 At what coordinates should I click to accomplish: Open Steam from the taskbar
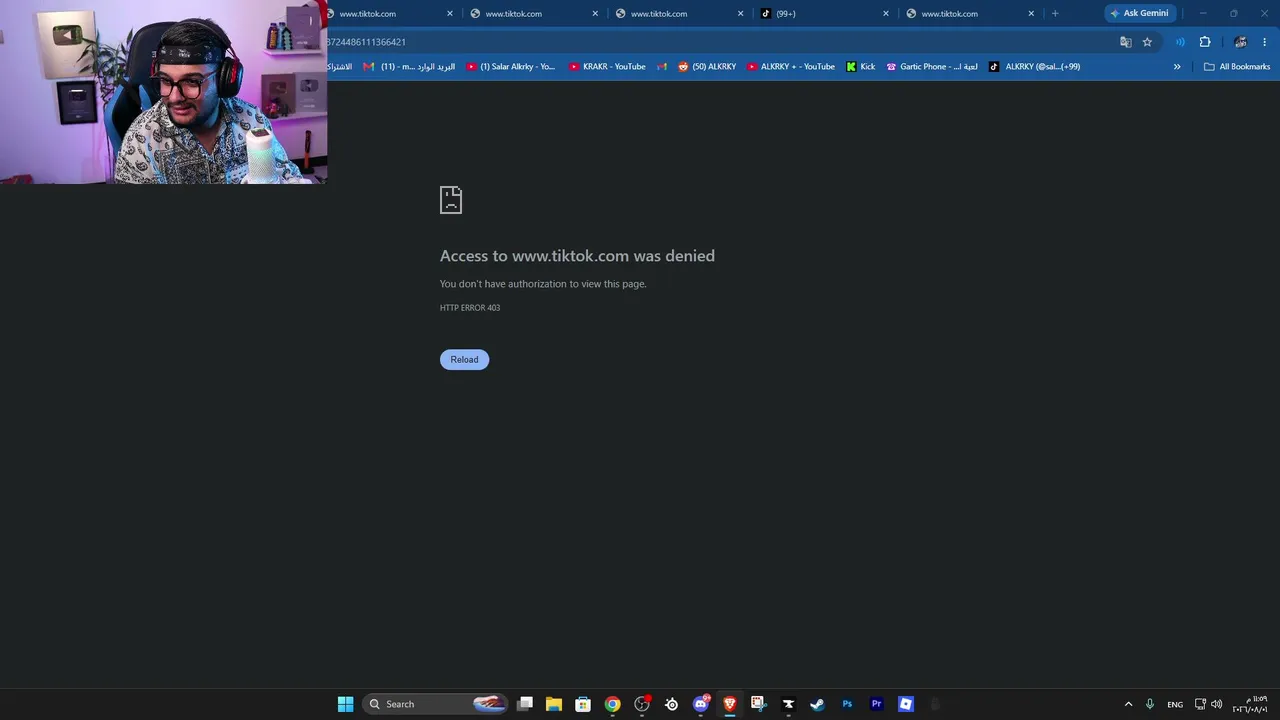[817, 704]
